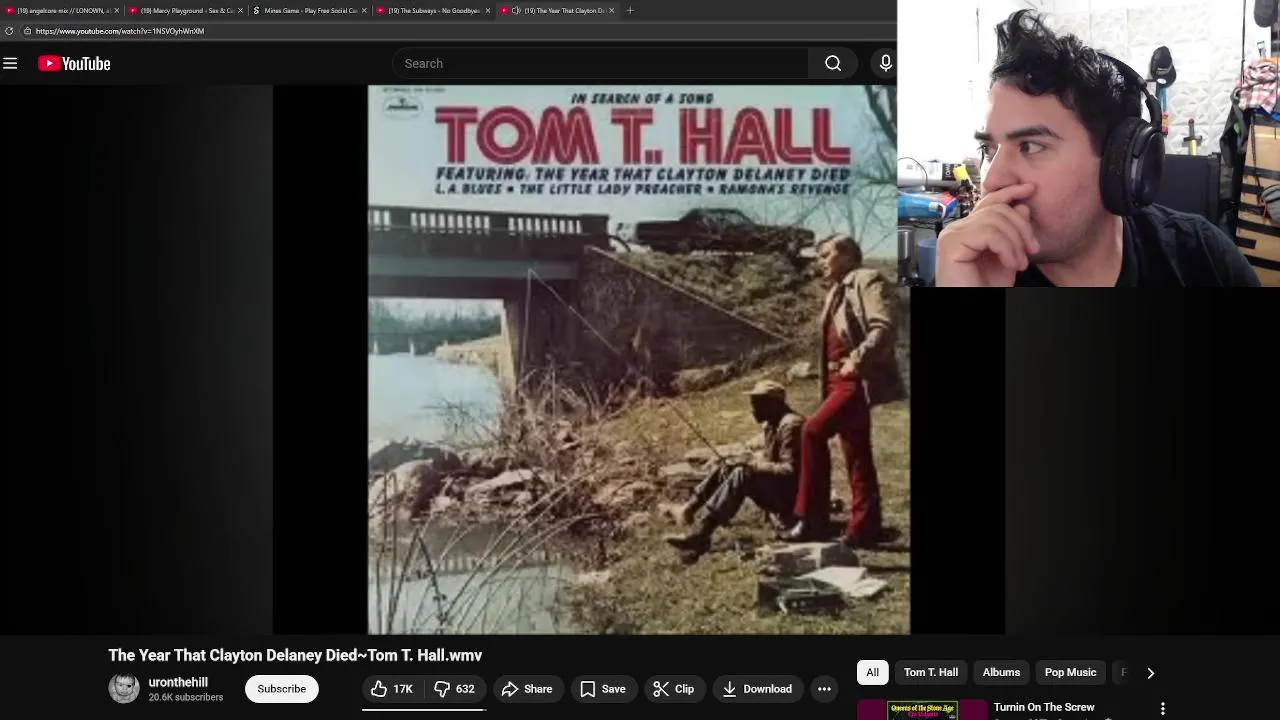Share this video
Screen dimensions: 1280x720
[527, 689]
